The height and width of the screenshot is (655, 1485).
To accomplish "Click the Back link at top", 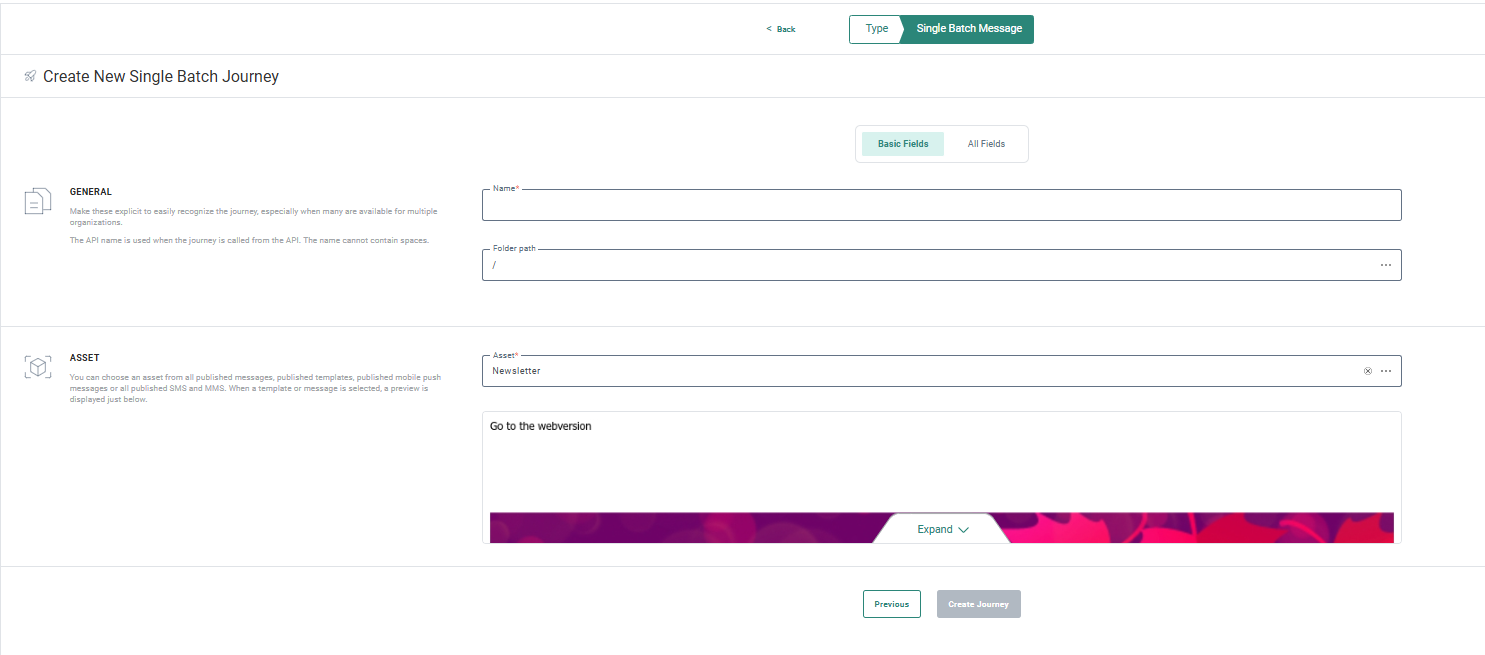I will (x=781, y=29).
